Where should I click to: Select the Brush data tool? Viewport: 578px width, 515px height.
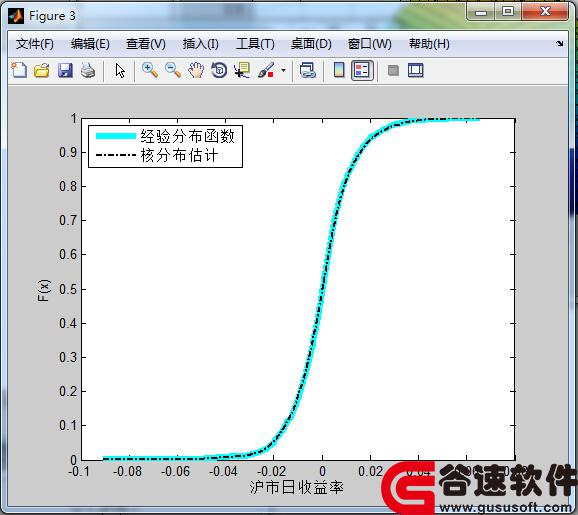point(266,70)
